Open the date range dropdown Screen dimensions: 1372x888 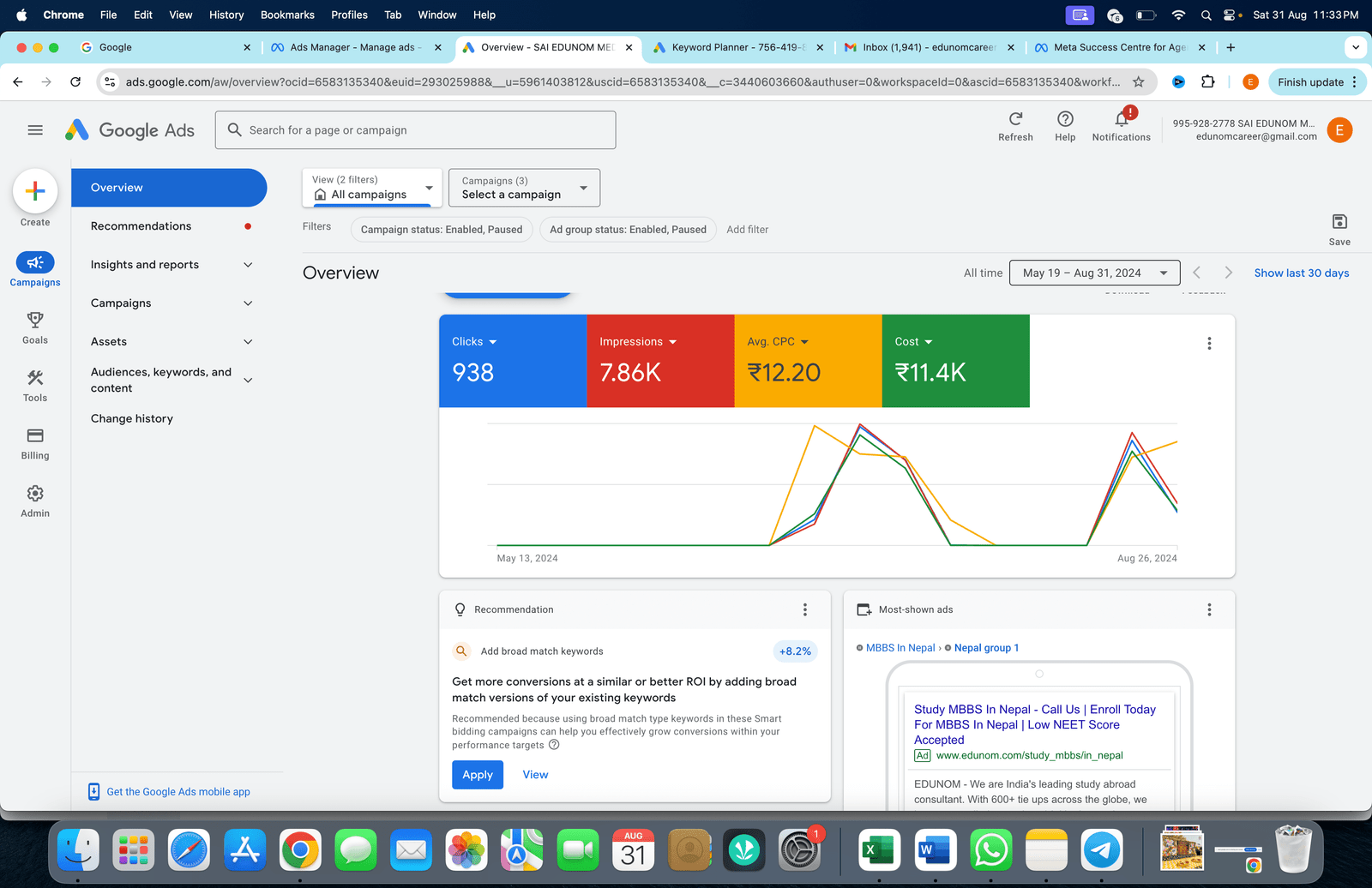point(1094,273)
